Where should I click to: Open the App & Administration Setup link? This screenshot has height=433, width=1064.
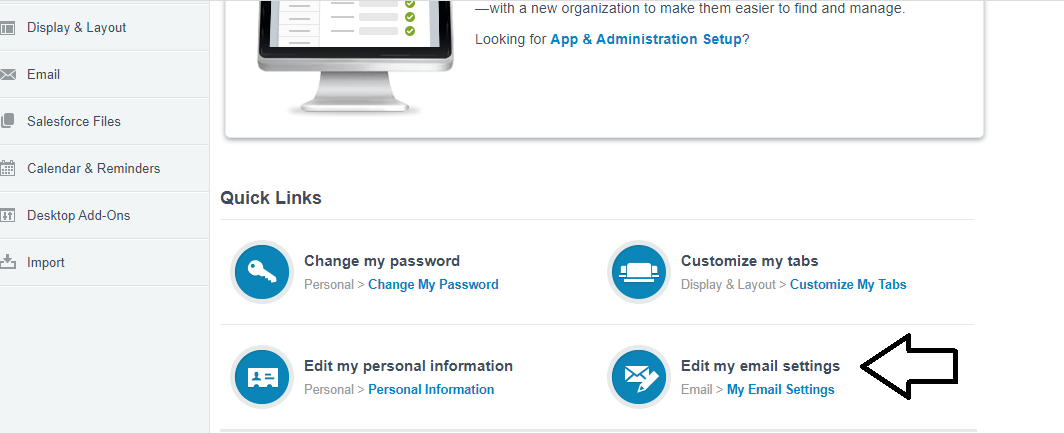[x=646, y=40]
